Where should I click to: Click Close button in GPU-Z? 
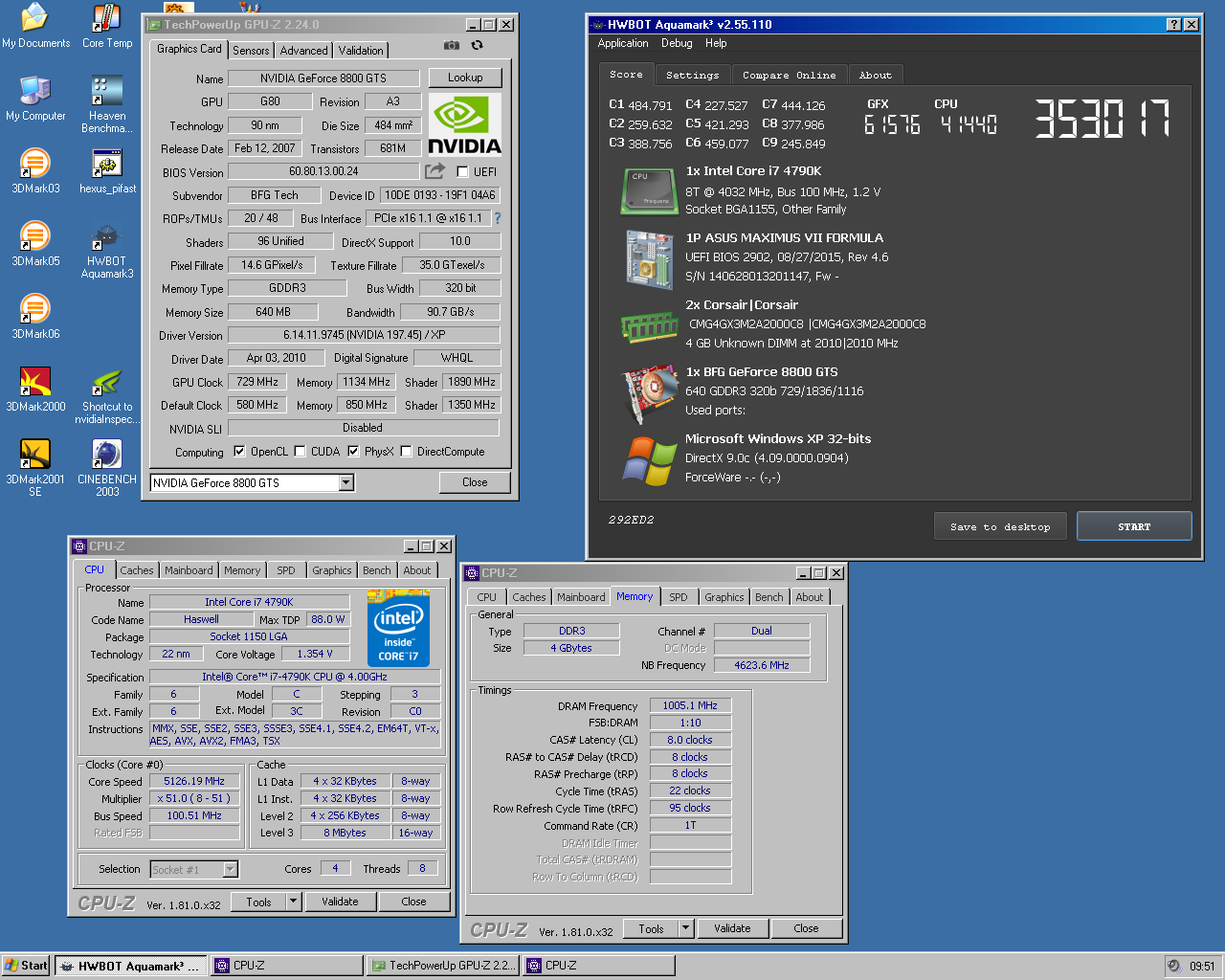click(x=475, y=482)
